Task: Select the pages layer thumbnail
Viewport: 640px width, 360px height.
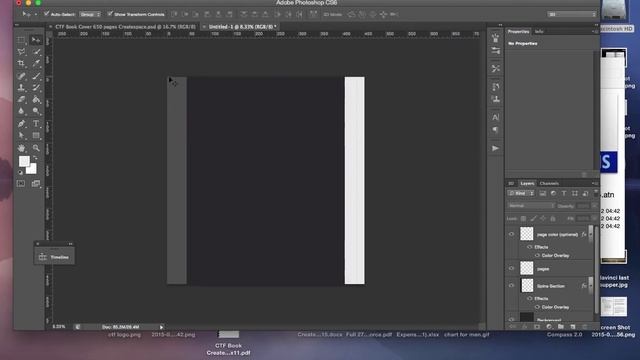Action: (527, 268)
